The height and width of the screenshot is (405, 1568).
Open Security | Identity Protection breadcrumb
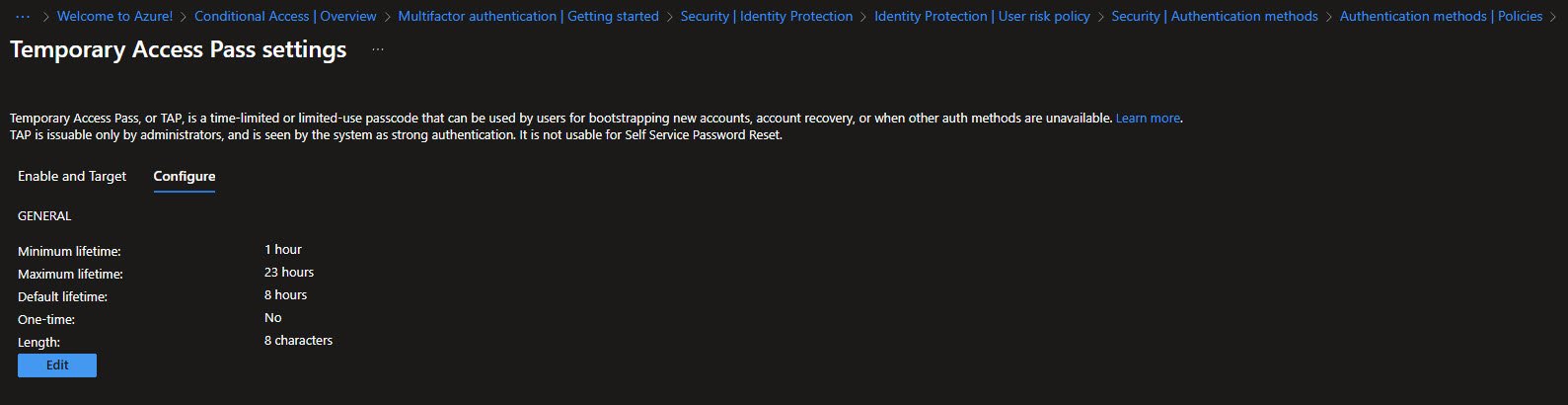(x=766, y=17)
